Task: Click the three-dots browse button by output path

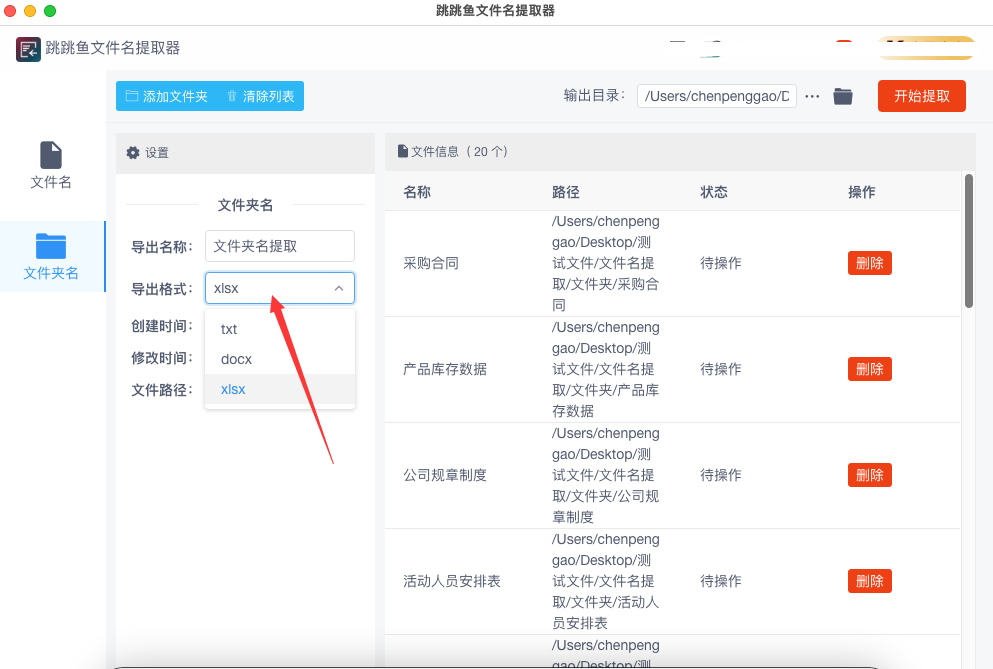Action: [x=812, y=97]
